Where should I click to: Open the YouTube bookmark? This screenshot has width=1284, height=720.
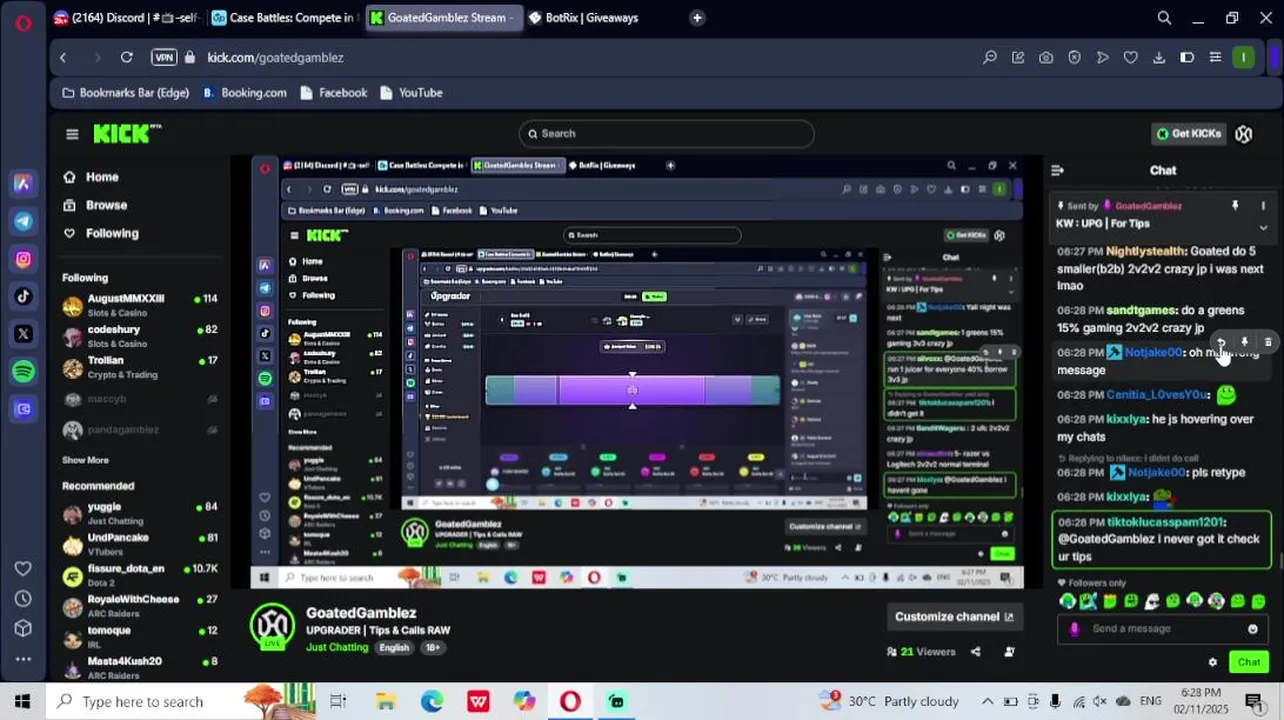tap(411, 93)
